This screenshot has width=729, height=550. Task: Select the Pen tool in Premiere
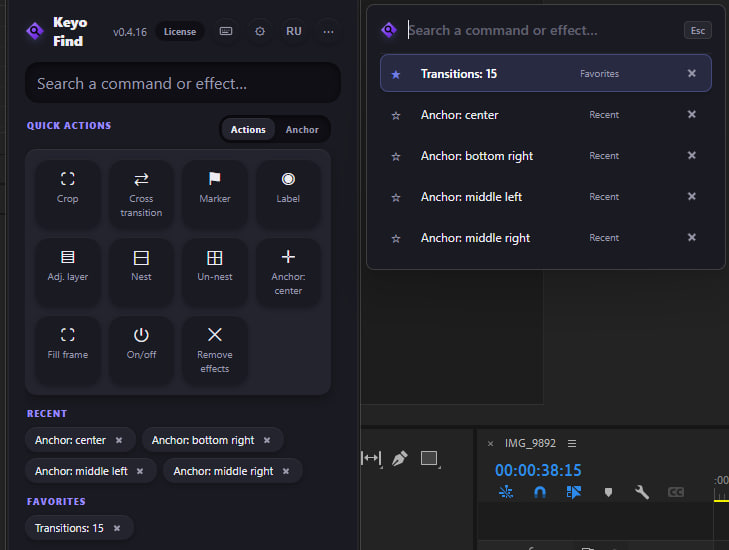399,458
